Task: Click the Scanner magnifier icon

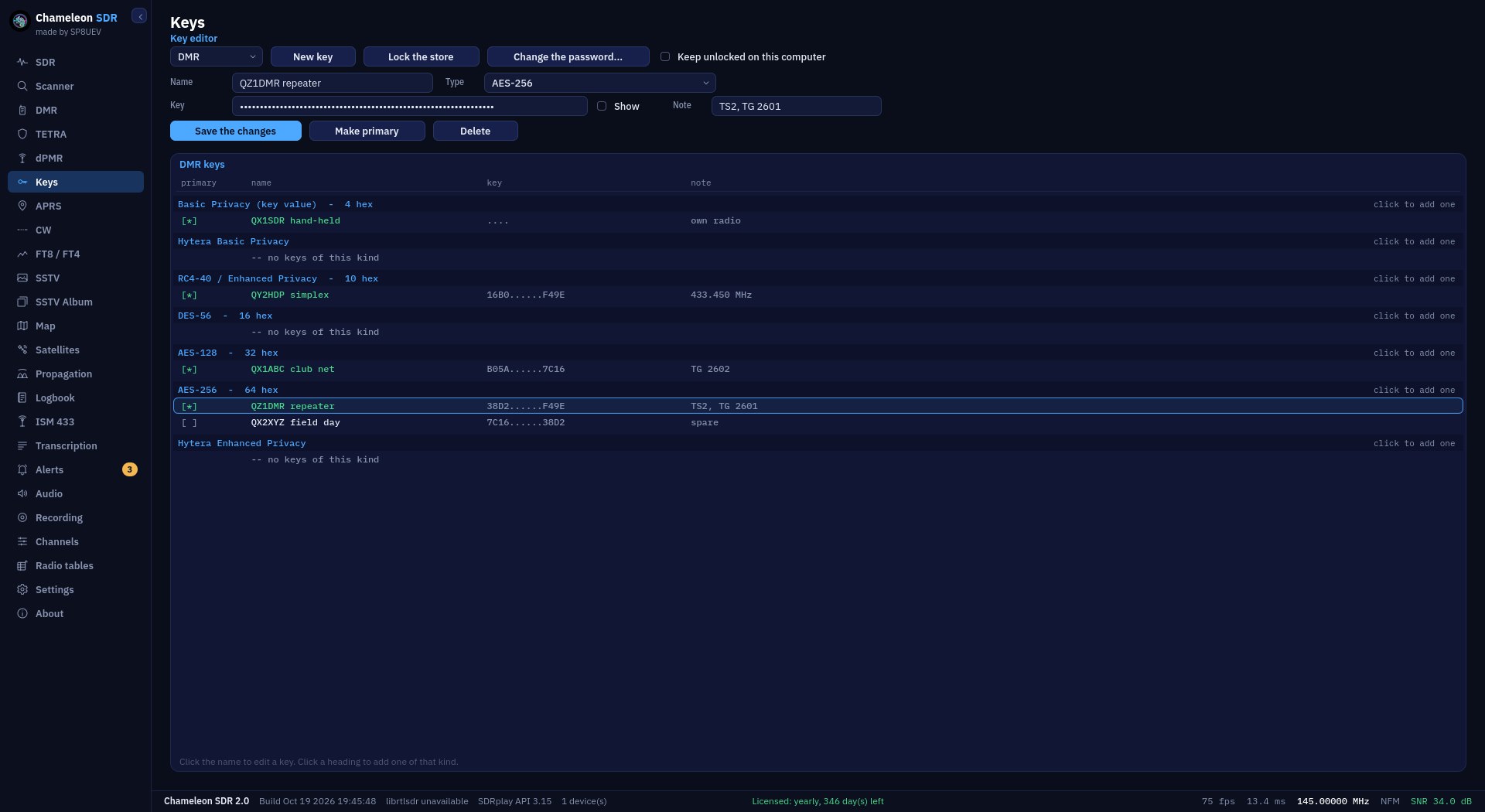Action: pyautogui.click(x=22, y=86)
